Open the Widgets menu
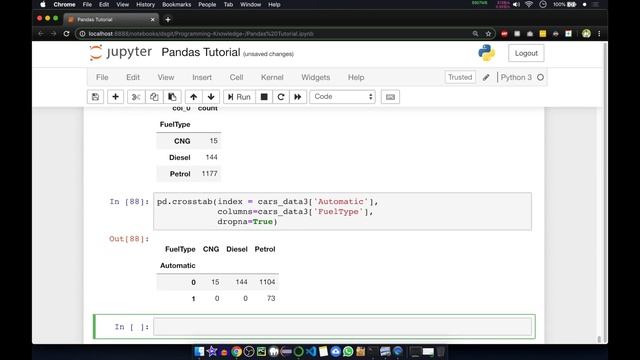The width and height of the screenshot is (640, 360). tap(316, 77)
